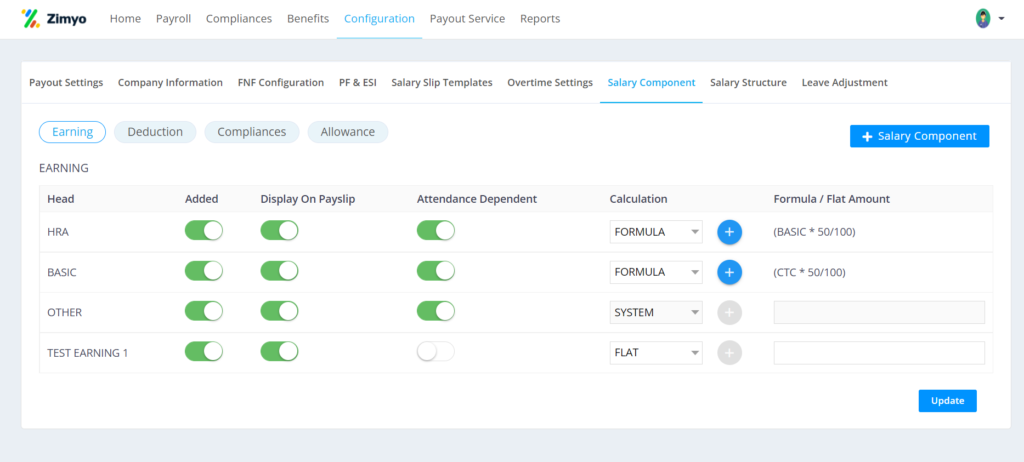1024x462 pixels.
Task: Toggle Display On Payslip for BASIC
Action: (x=280, y=271)
